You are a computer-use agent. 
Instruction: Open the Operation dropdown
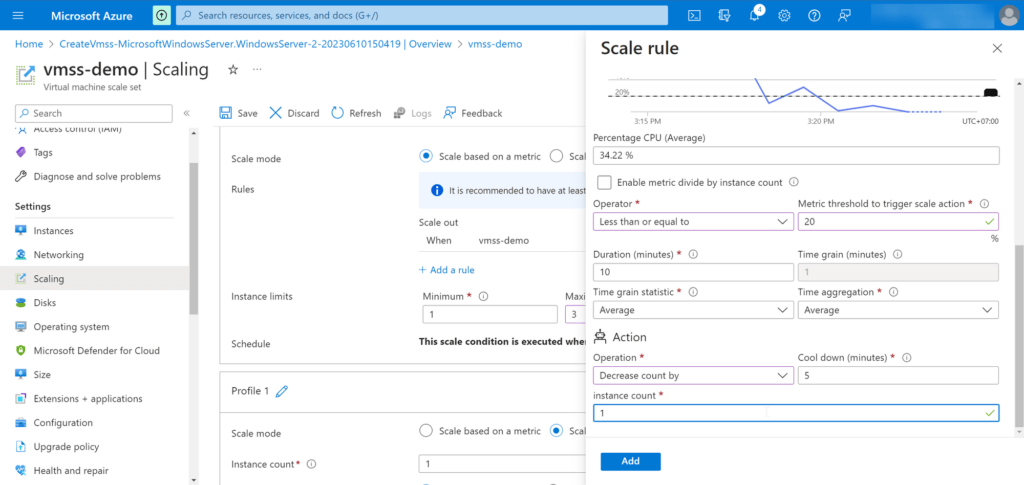pyautogui.click(x=694, y=376)
